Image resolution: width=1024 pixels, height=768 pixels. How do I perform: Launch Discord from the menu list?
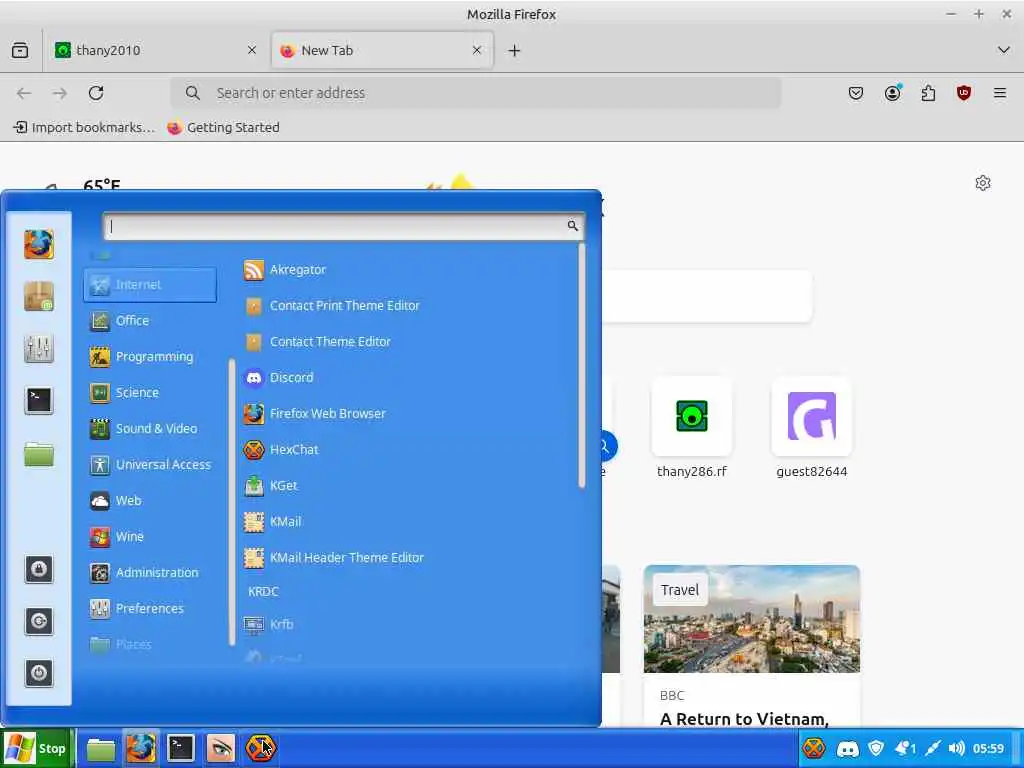click(279, 377)
